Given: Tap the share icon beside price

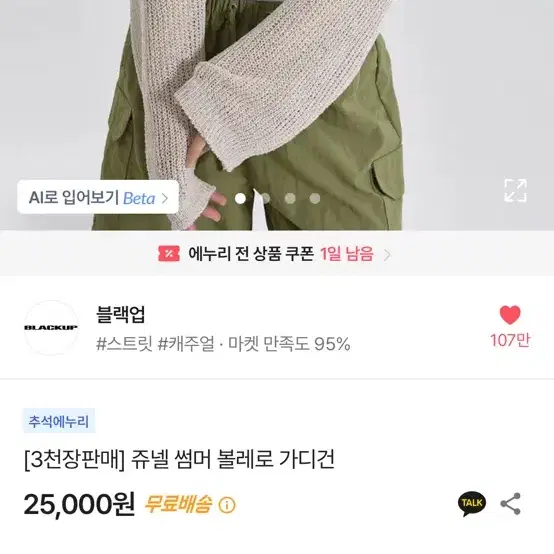Looking at the screenshot, I should [511, 503].
